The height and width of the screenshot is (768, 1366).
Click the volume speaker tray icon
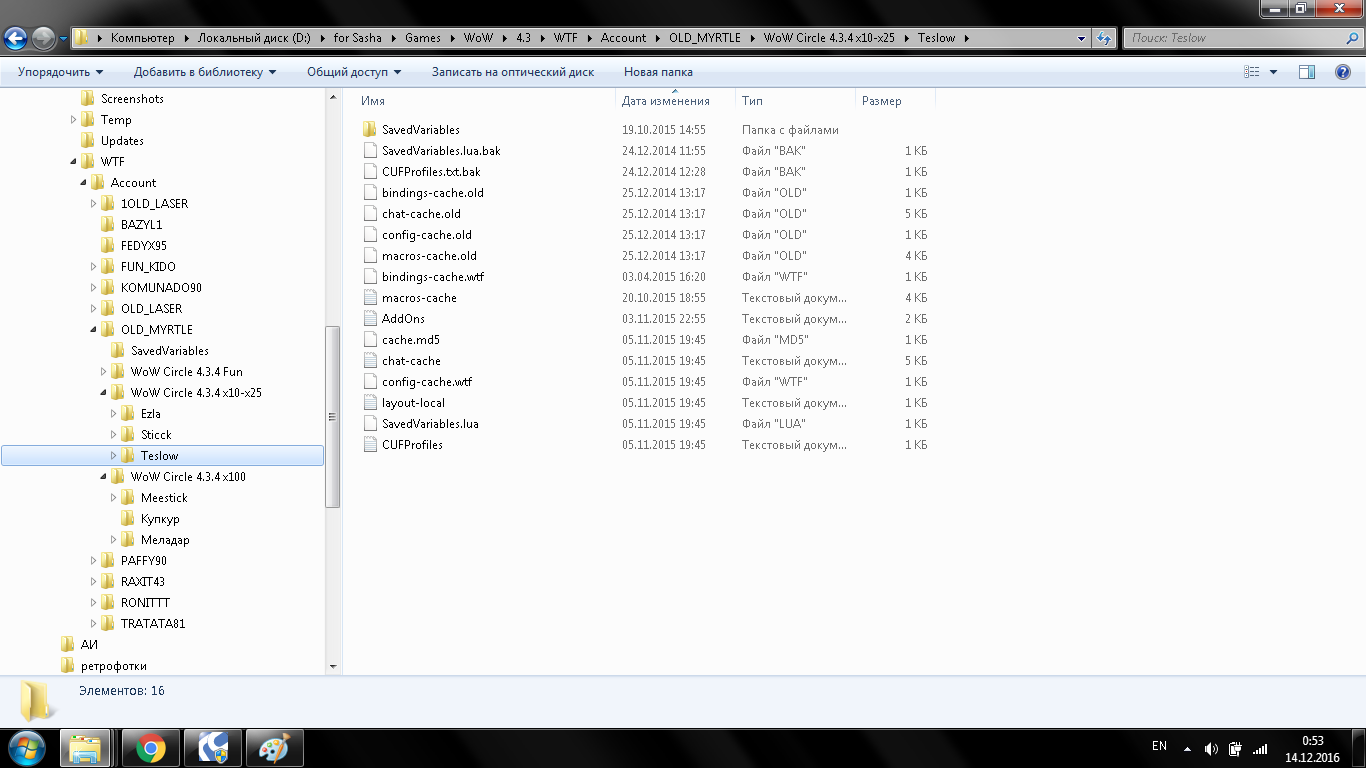click(1211, 748)
